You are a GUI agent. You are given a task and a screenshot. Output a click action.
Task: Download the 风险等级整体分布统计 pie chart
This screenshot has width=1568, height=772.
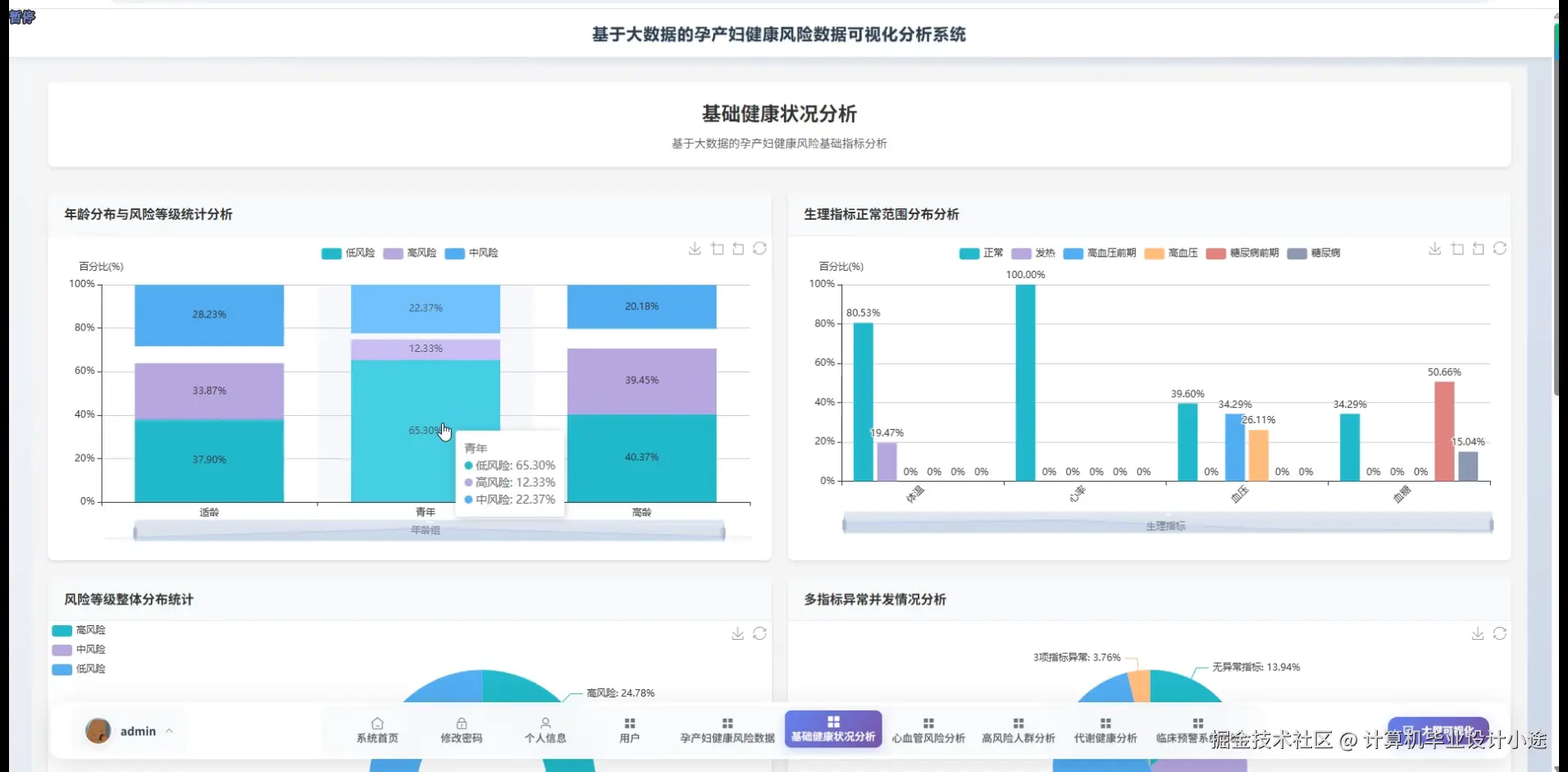[738, 633]
